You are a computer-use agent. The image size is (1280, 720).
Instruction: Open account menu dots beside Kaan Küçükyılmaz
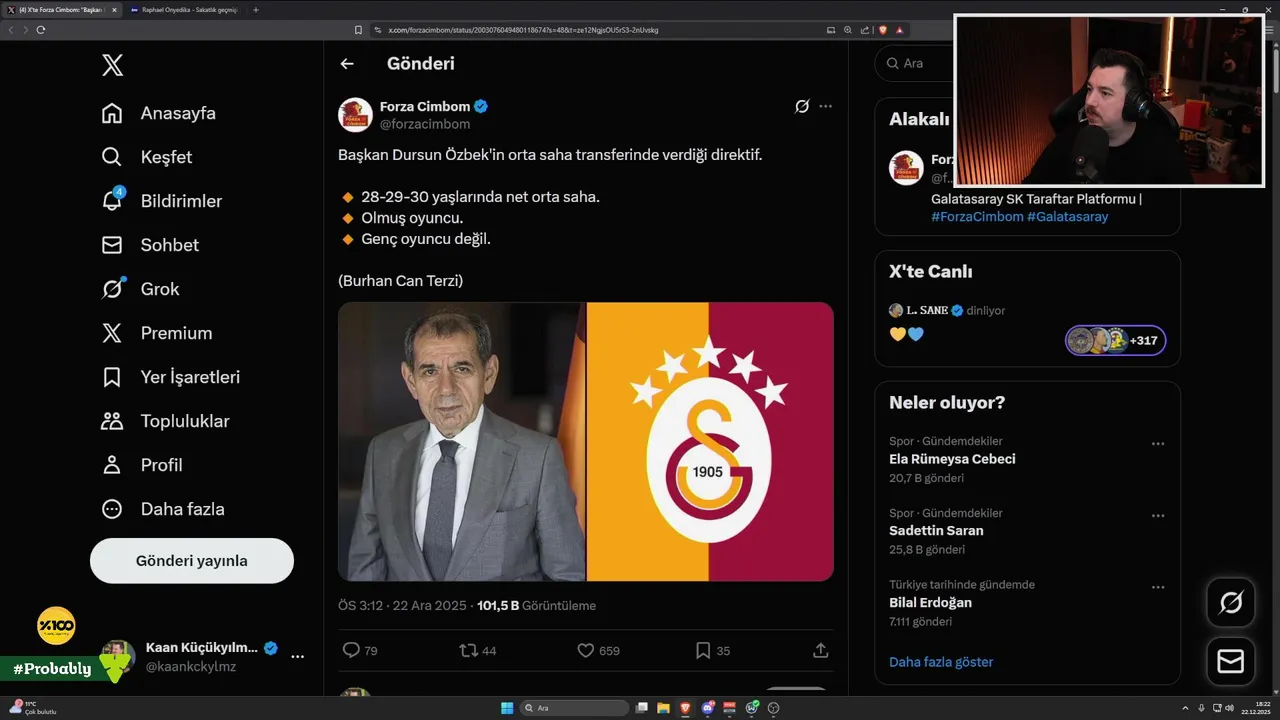pyautogui.click(x=298, y=657)
